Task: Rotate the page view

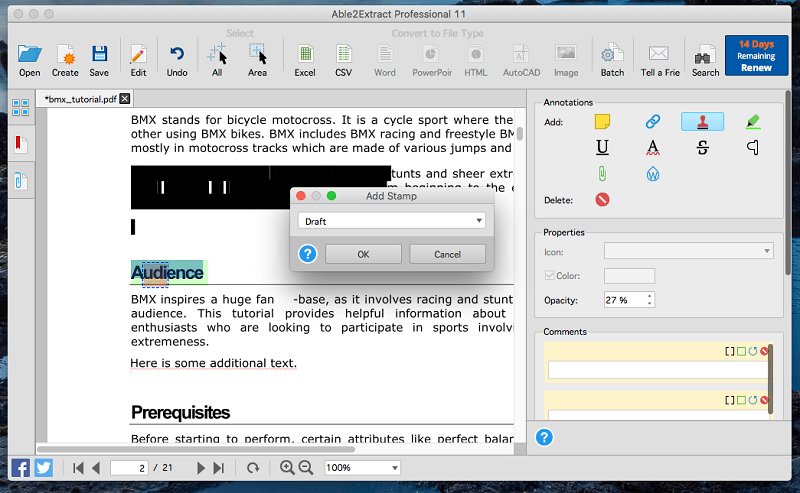Action: tap(253, 467)
